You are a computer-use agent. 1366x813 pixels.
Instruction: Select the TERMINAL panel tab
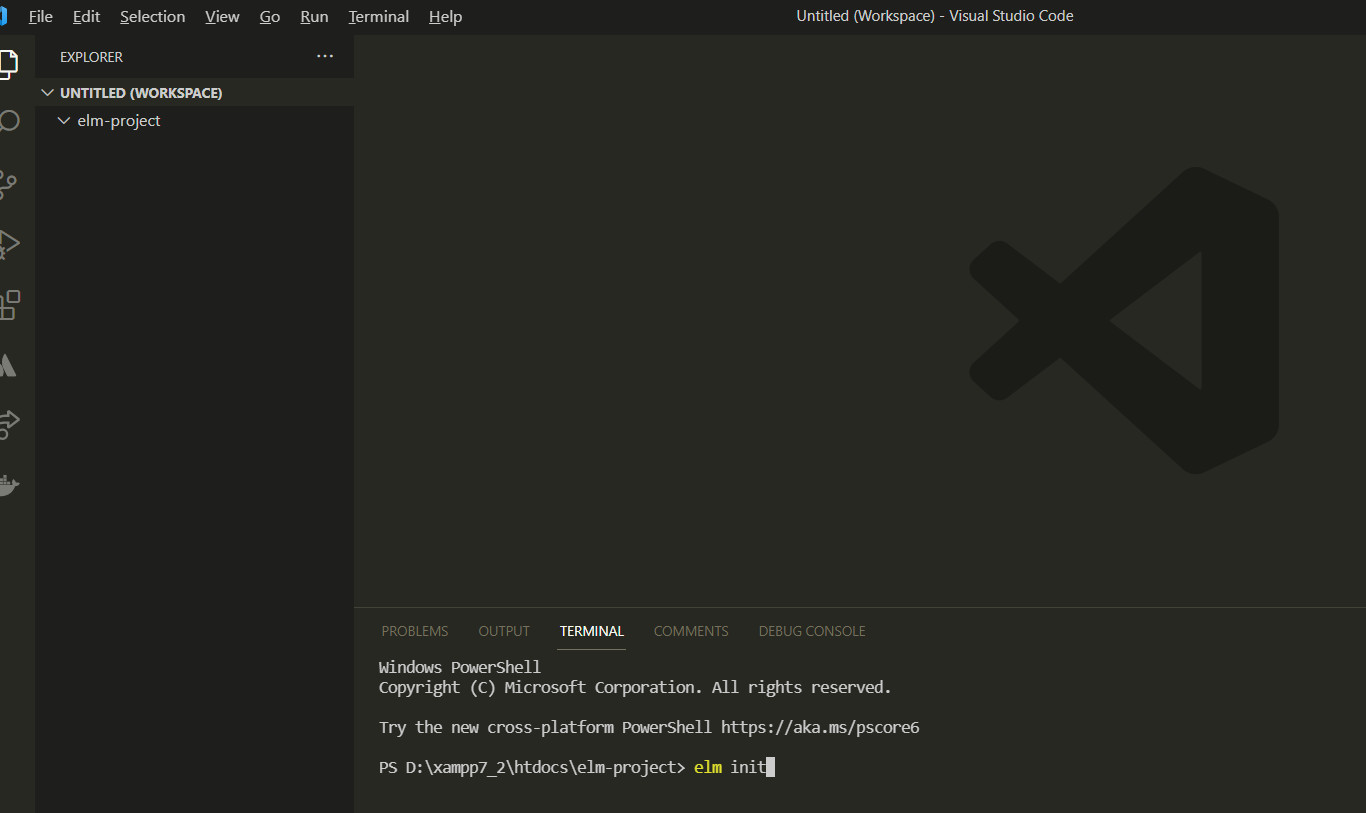pyautogui.click(x=592, y=631)
